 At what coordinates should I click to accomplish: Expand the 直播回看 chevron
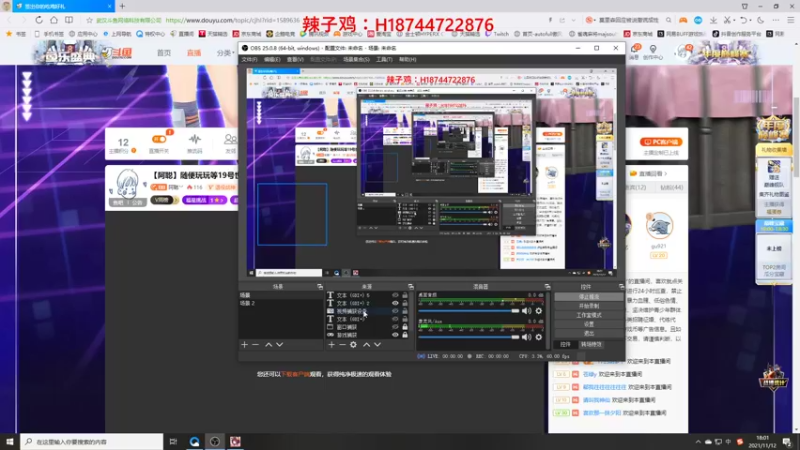click(665, 173)
